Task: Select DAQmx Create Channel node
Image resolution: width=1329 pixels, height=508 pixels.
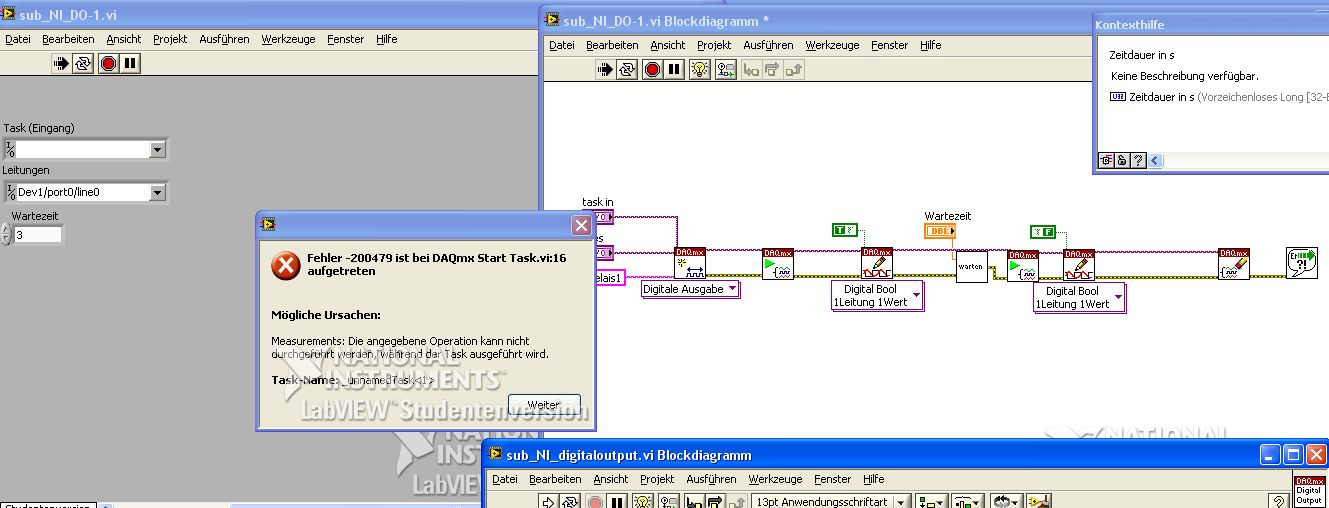Action: coord(690,263)
